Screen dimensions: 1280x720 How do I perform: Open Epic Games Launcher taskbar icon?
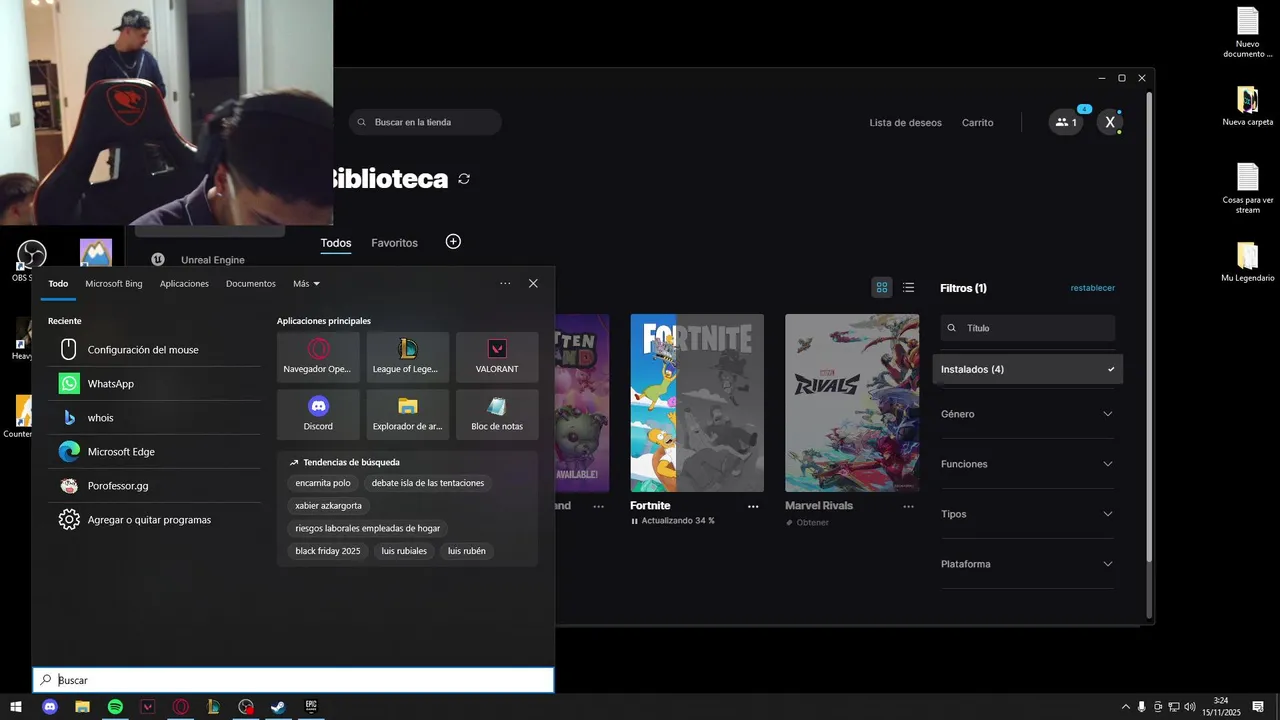click(311, 707)
